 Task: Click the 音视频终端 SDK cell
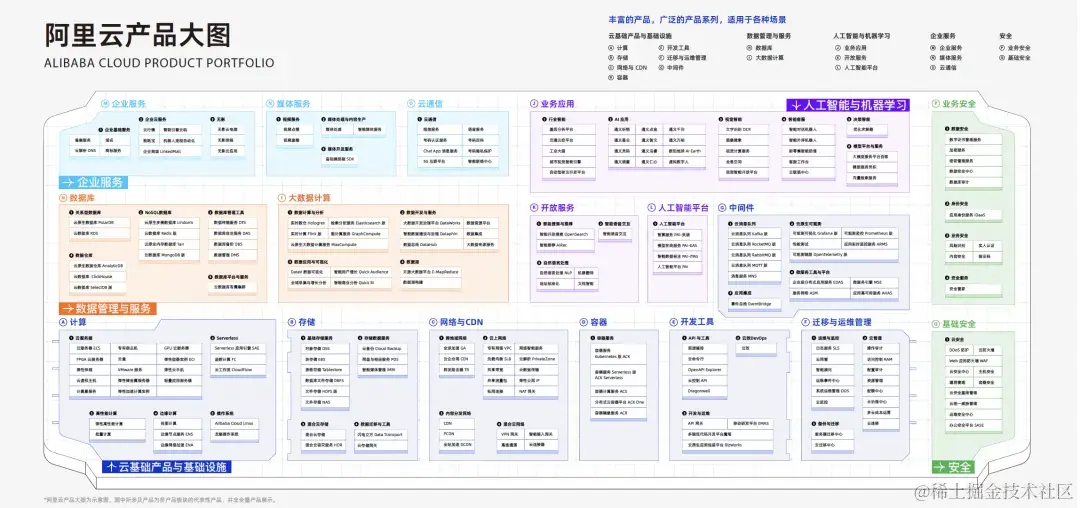pyautogui.click(x=339, y=159)
